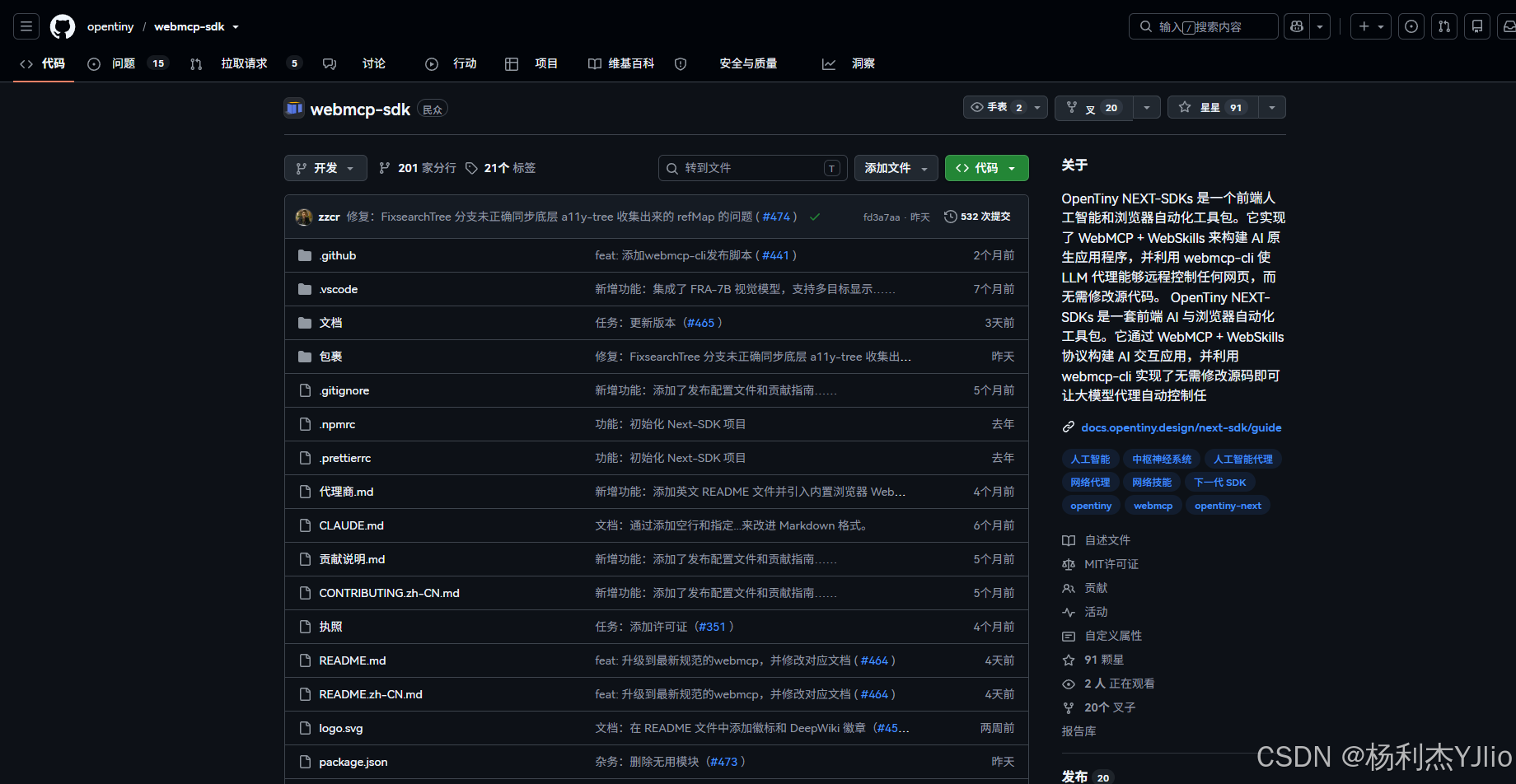The height and width of the screenshot is (784, 1516).
Task: Open the repositories icon in the header
Action: tap(1477, 26)
